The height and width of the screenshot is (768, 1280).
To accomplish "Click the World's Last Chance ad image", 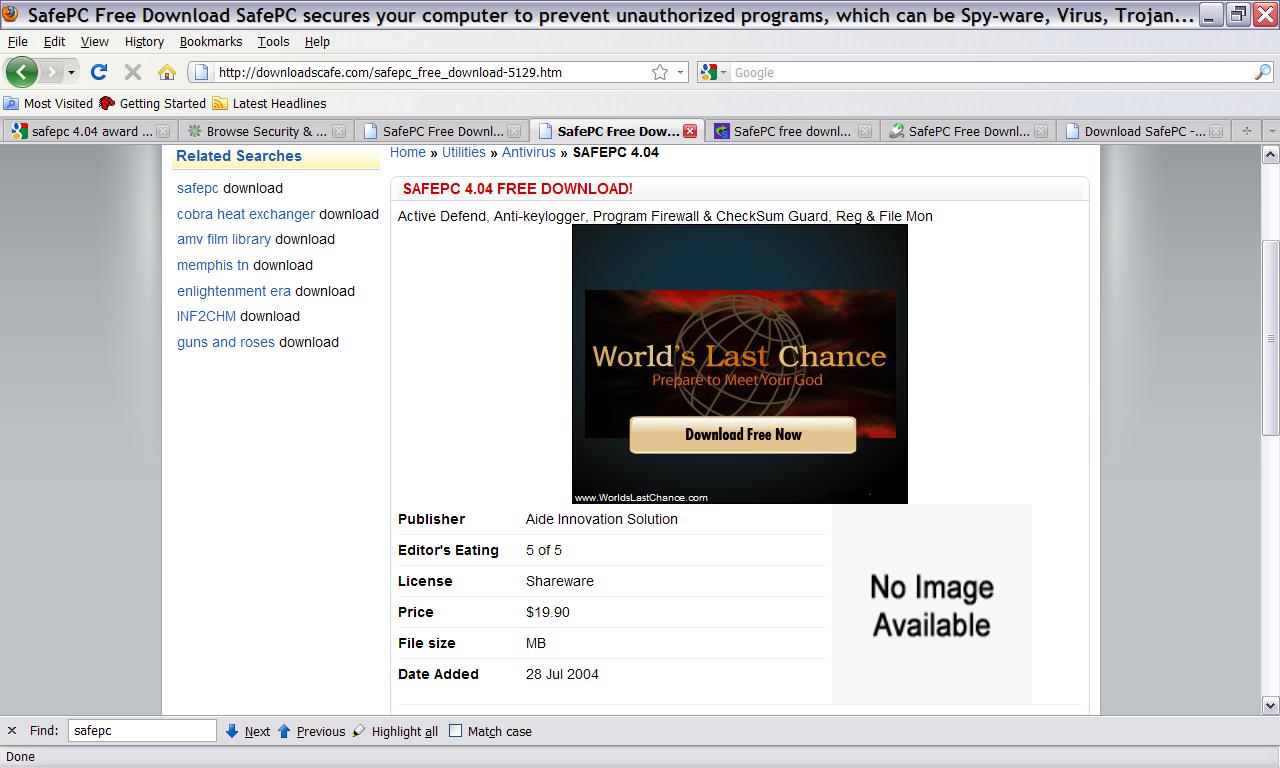I will 740,364.
